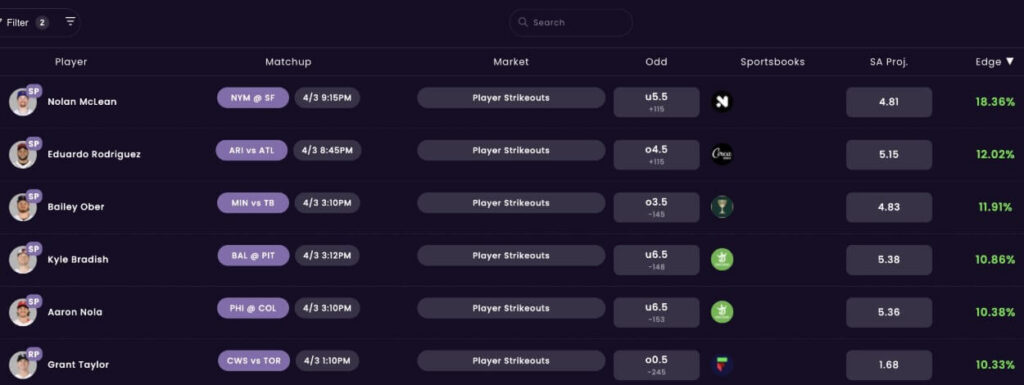Select the NYM @ SF matchup pill
1024x385 pixels.
pyautogui.click(x=253, y=98)
